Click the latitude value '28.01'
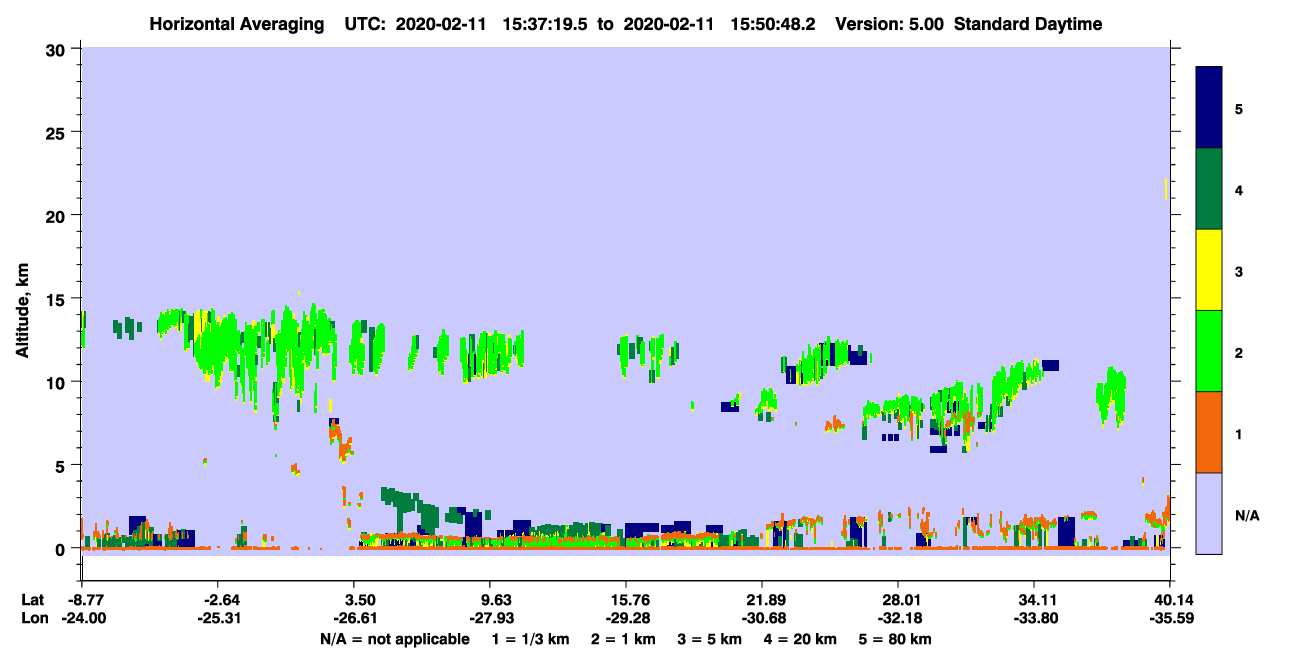Image resolution: width=1300 pixels, height=667 pixels. click(x=898, y=600)
